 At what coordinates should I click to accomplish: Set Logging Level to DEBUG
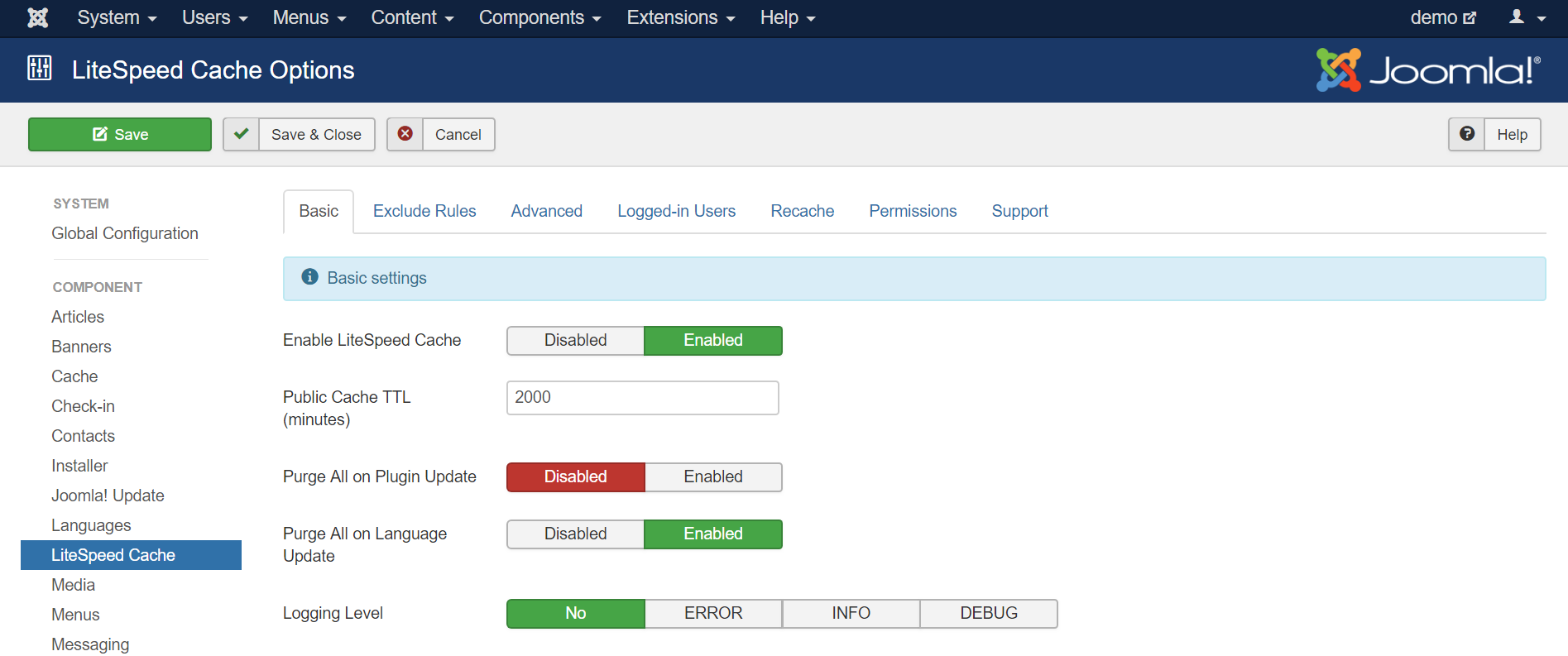989,613
